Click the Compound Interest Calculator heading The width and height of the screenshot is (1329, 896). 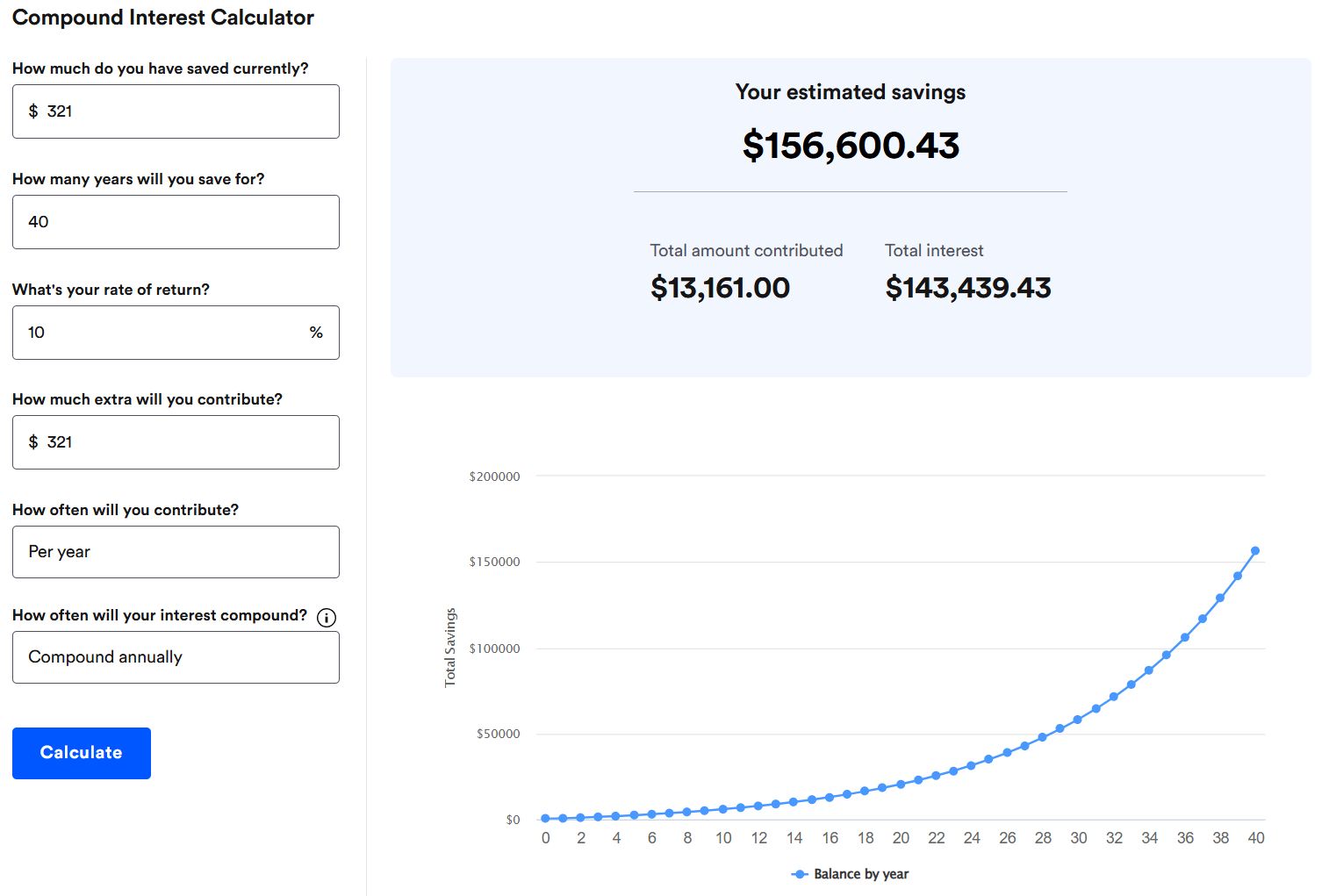pyautogui.click(x=163, y=18)
